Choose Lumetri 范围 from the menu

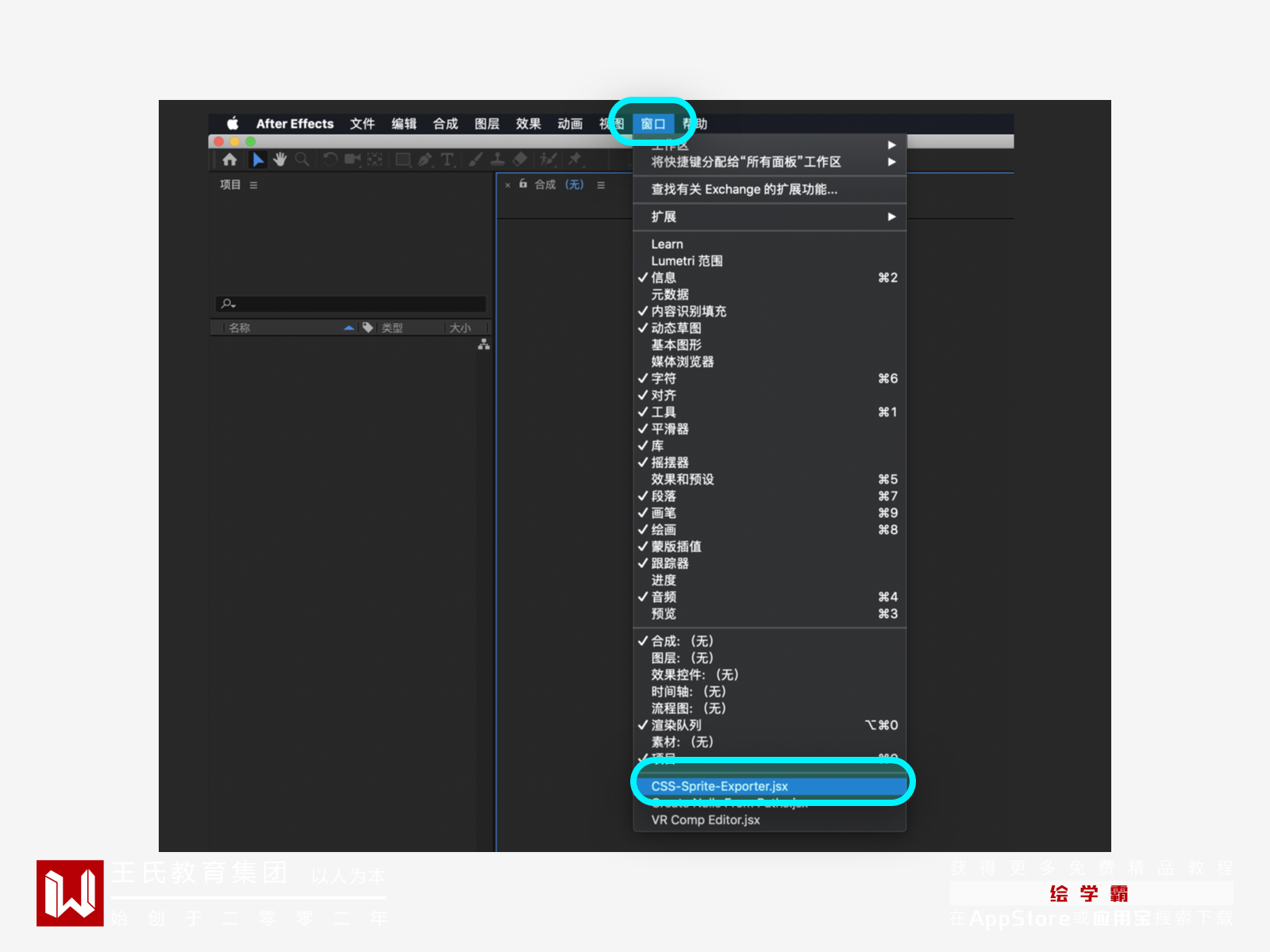click(770, 261)
